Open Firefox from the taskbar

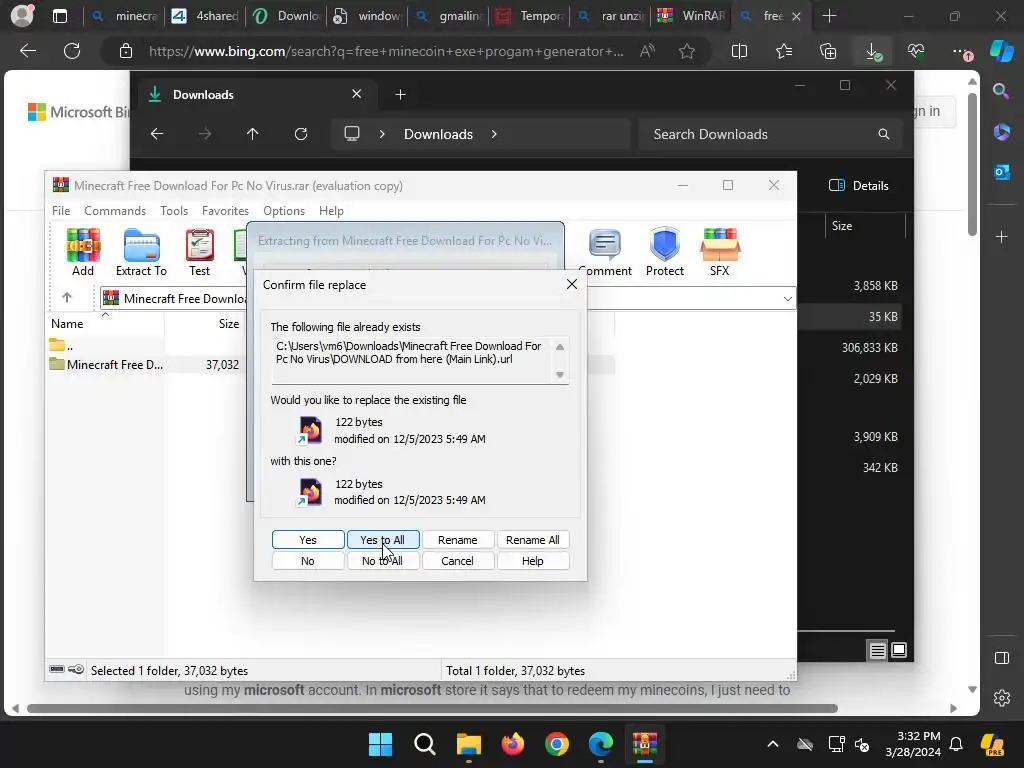point(513,744)
